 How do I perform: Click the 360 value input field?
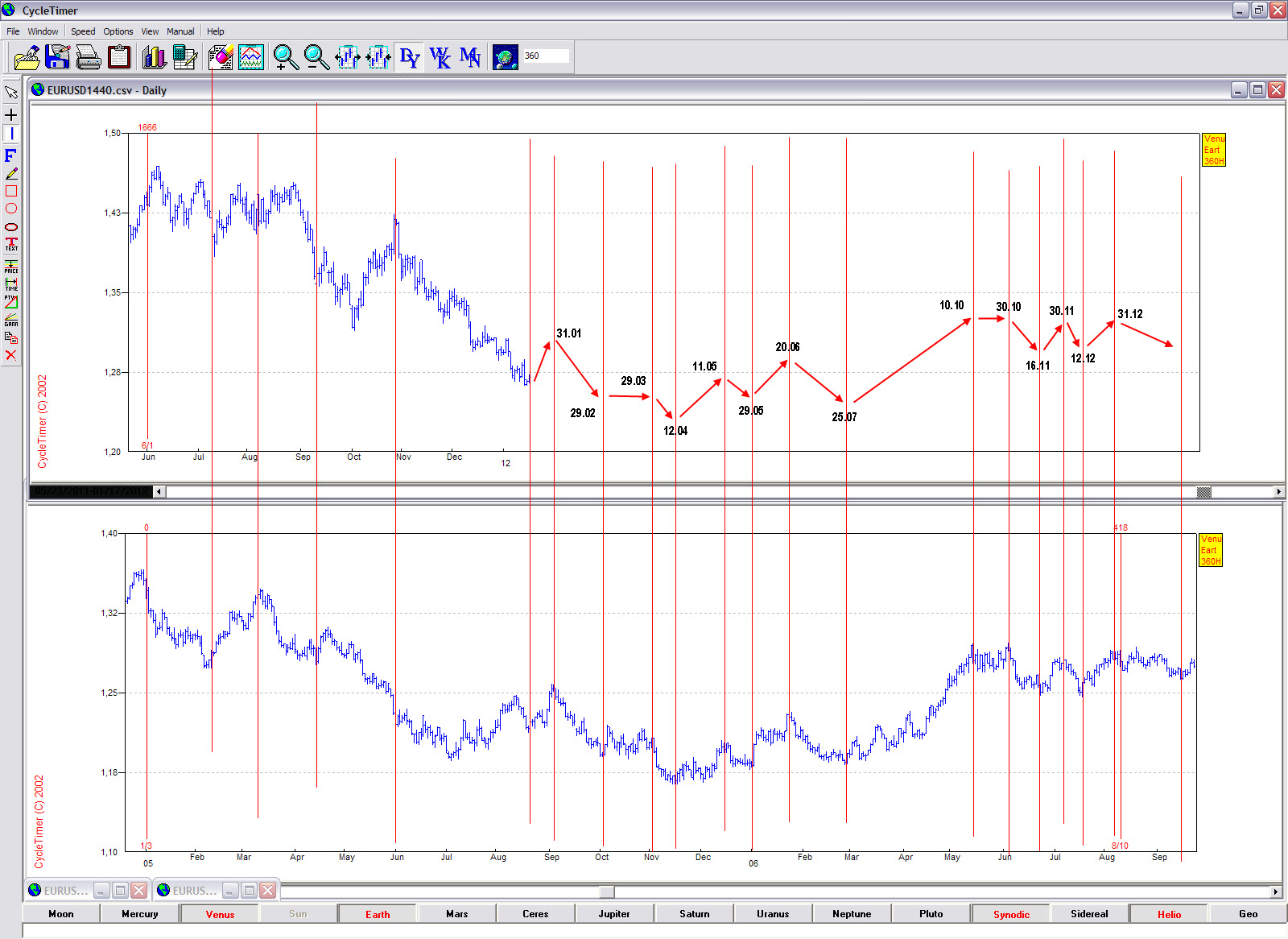click(546, 56)
